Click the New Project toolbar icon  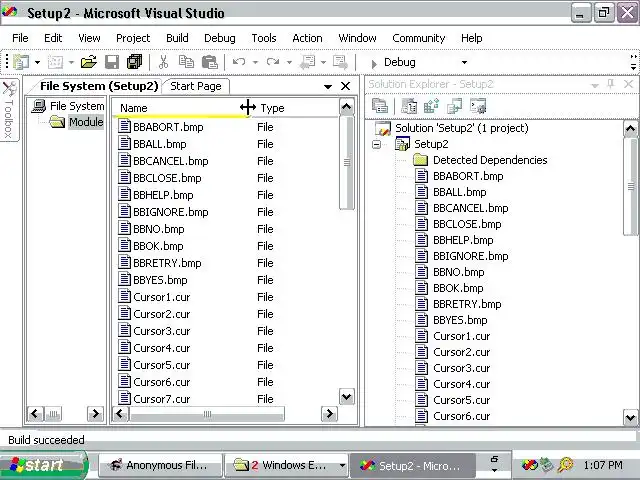[21, 62]
